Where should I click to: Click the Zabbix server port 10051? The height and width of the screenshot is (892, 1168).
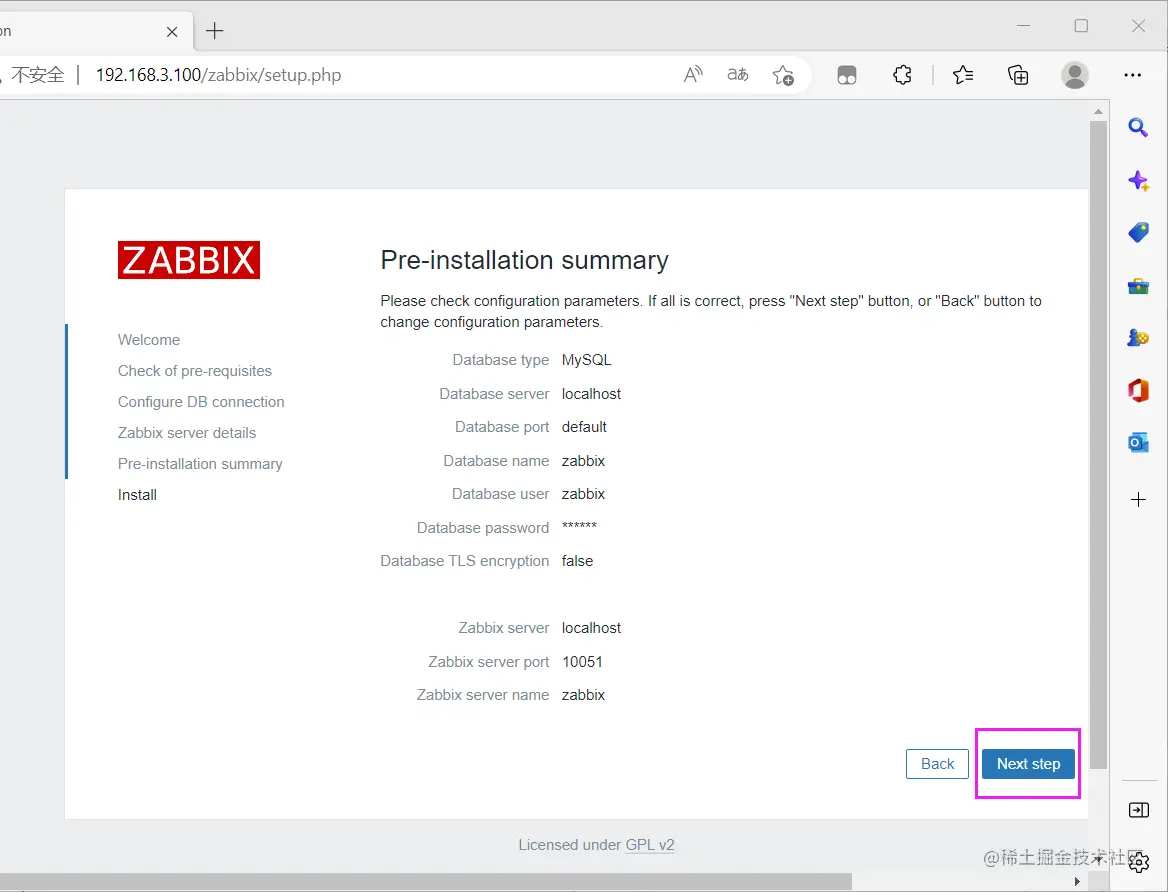coord(582,662)
